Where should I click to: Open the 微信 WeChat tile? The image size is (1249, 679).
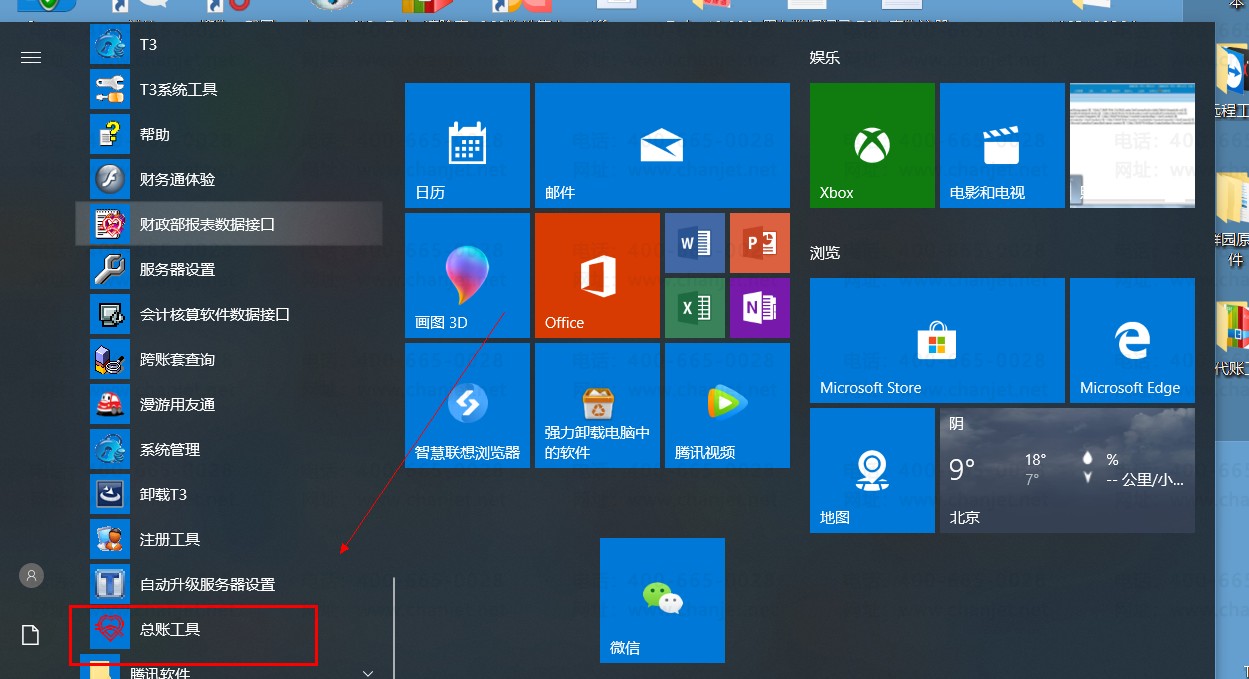click(662, 600)
